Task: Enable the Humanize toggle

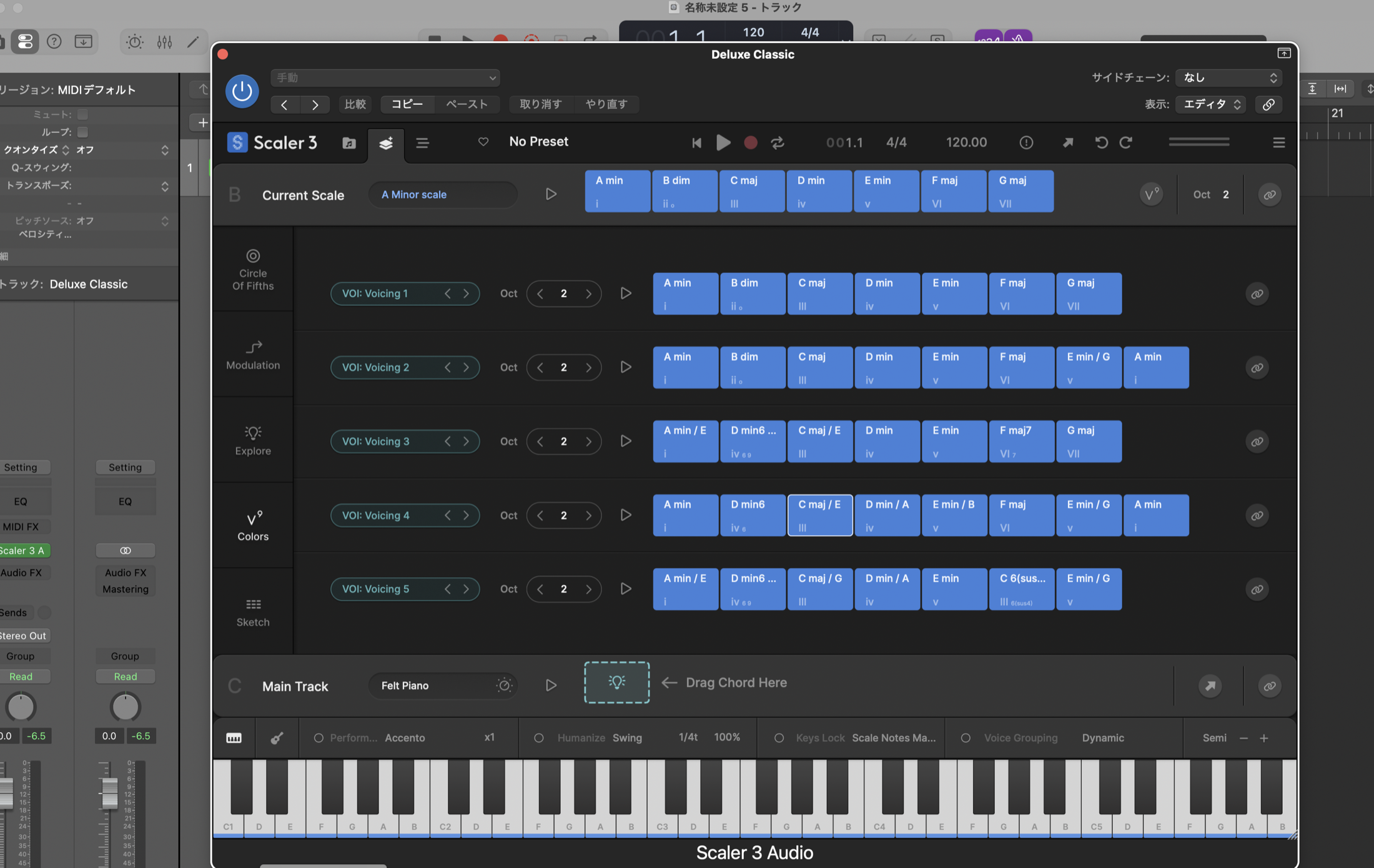Action: (x=538, y=738)
